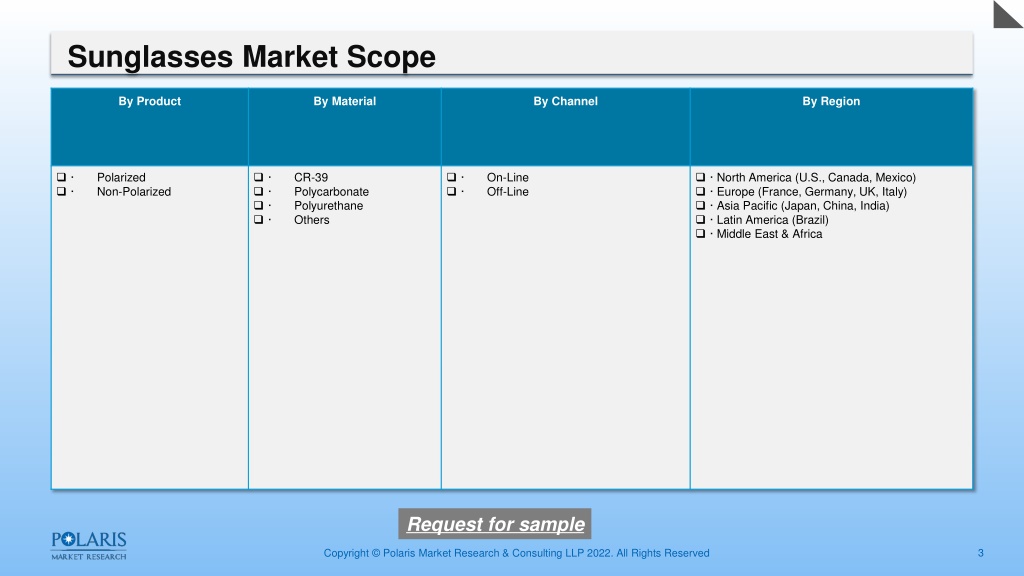Tick the checkbox beside Middle East & Africa
1024x576 pixels.
(701, 233)
